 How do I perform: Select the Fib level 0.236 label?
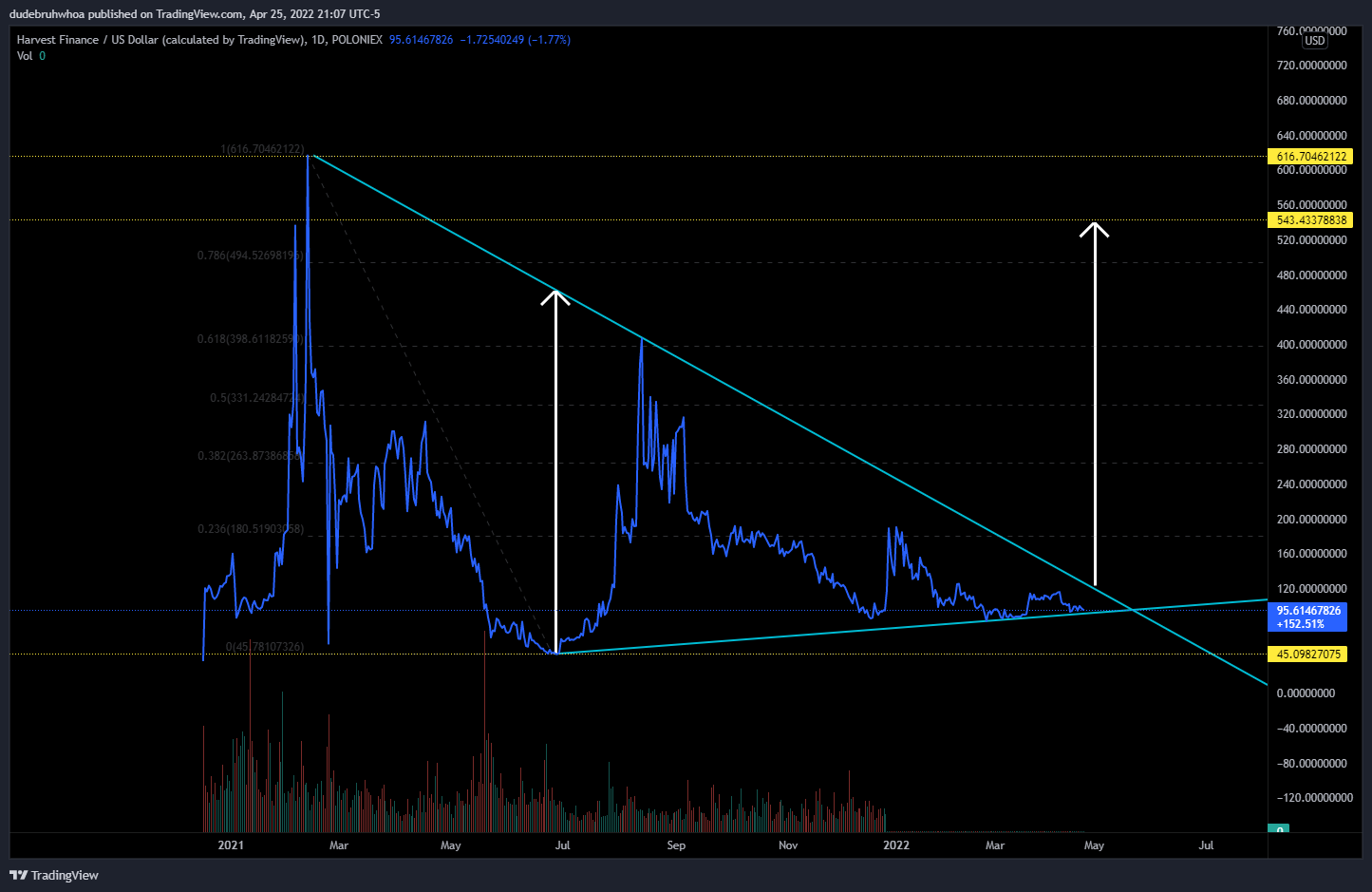point(251,529)
